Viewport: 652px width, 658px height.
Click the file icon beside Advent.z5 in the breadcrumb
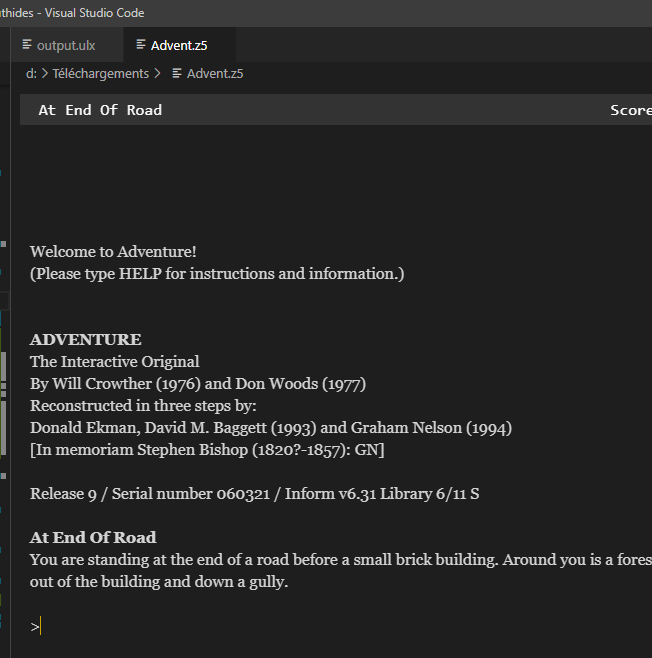[177, 74]
